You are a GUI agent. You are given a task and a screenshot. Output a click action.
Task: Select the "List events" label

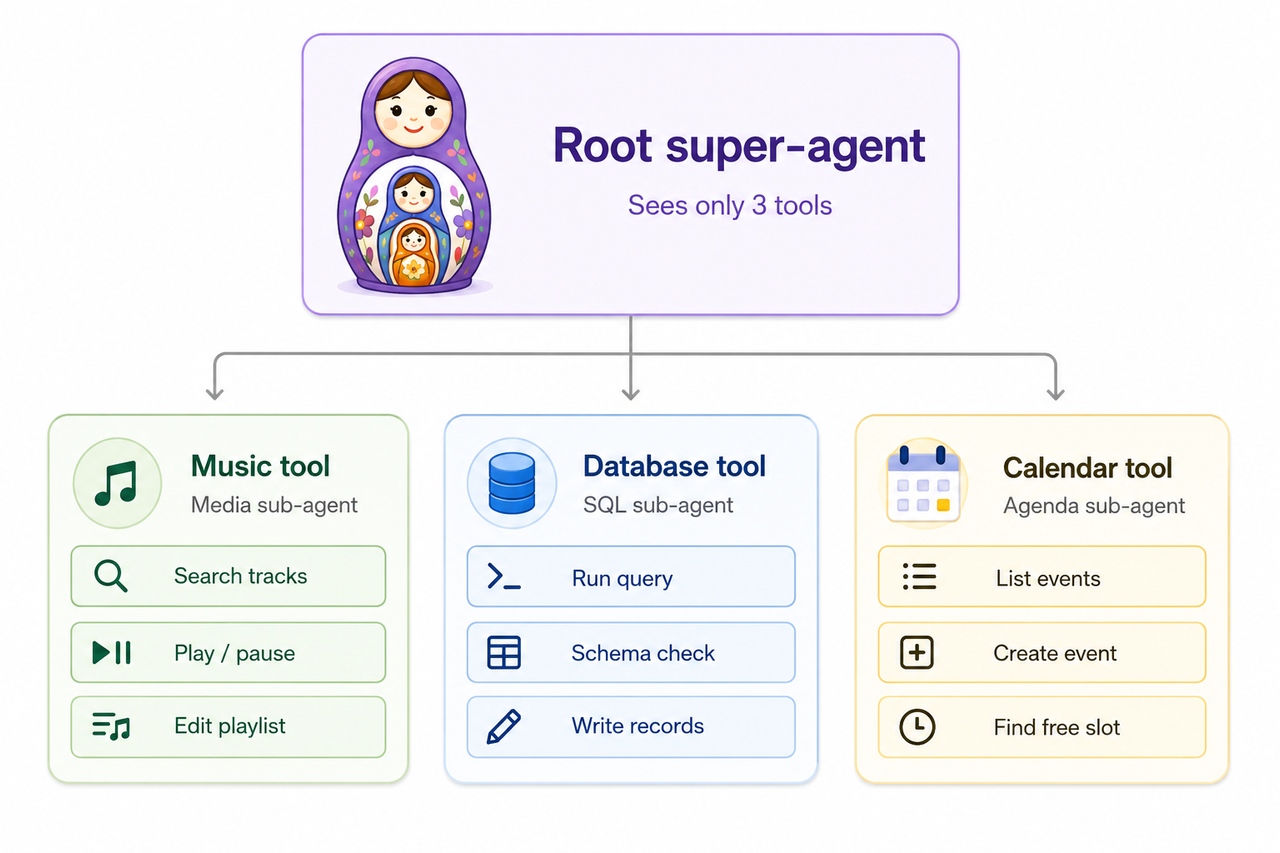(1048, 578)
